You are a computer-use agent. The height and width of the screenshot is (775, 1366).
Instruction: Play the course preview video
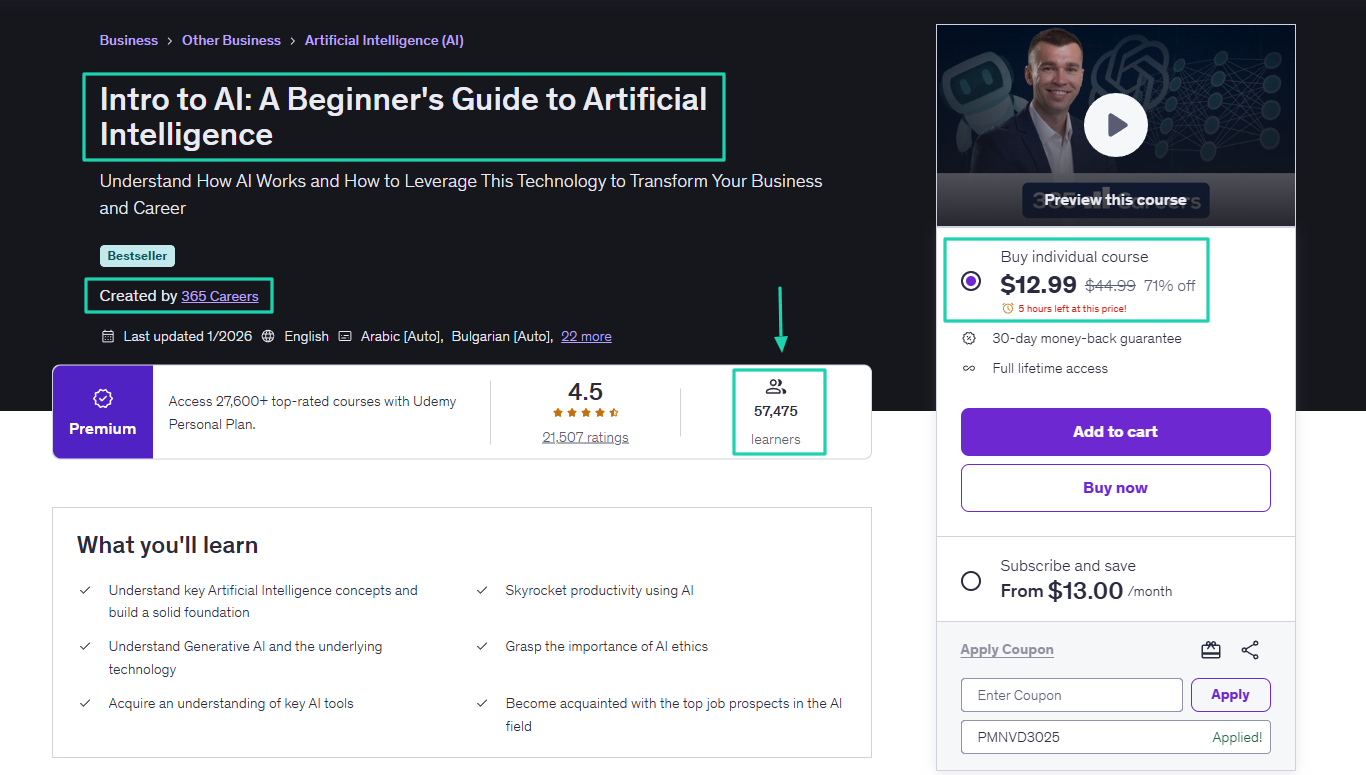[x=1115, y=125]
